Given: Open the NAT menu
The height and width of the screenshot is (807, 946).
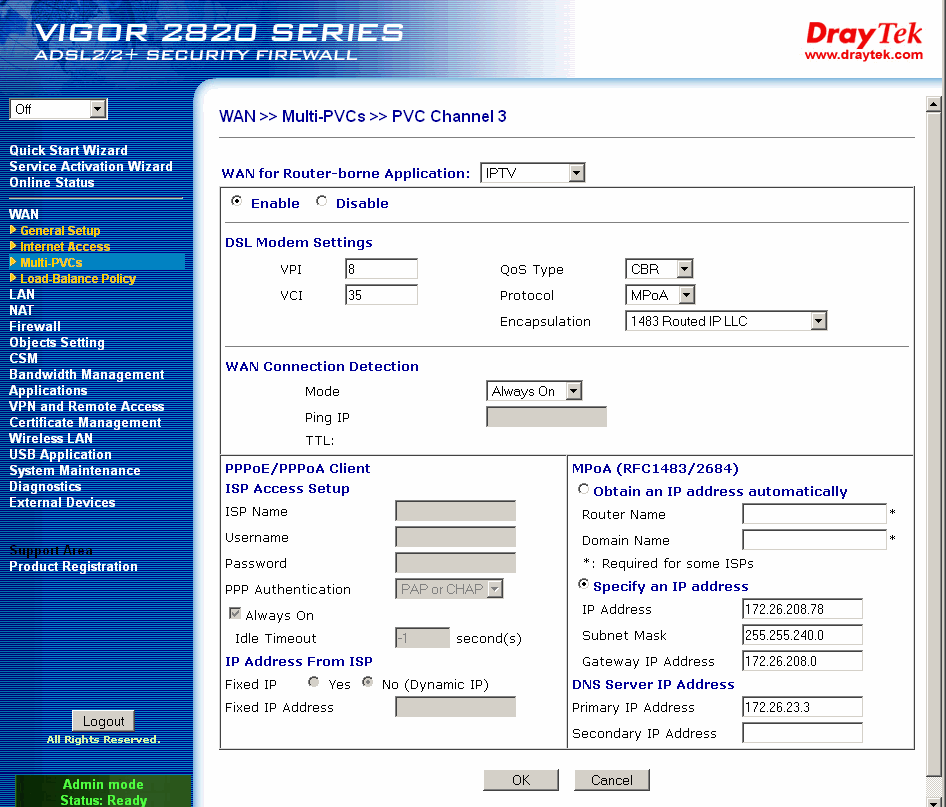Looking at the screenshot, I should [21, 311].
